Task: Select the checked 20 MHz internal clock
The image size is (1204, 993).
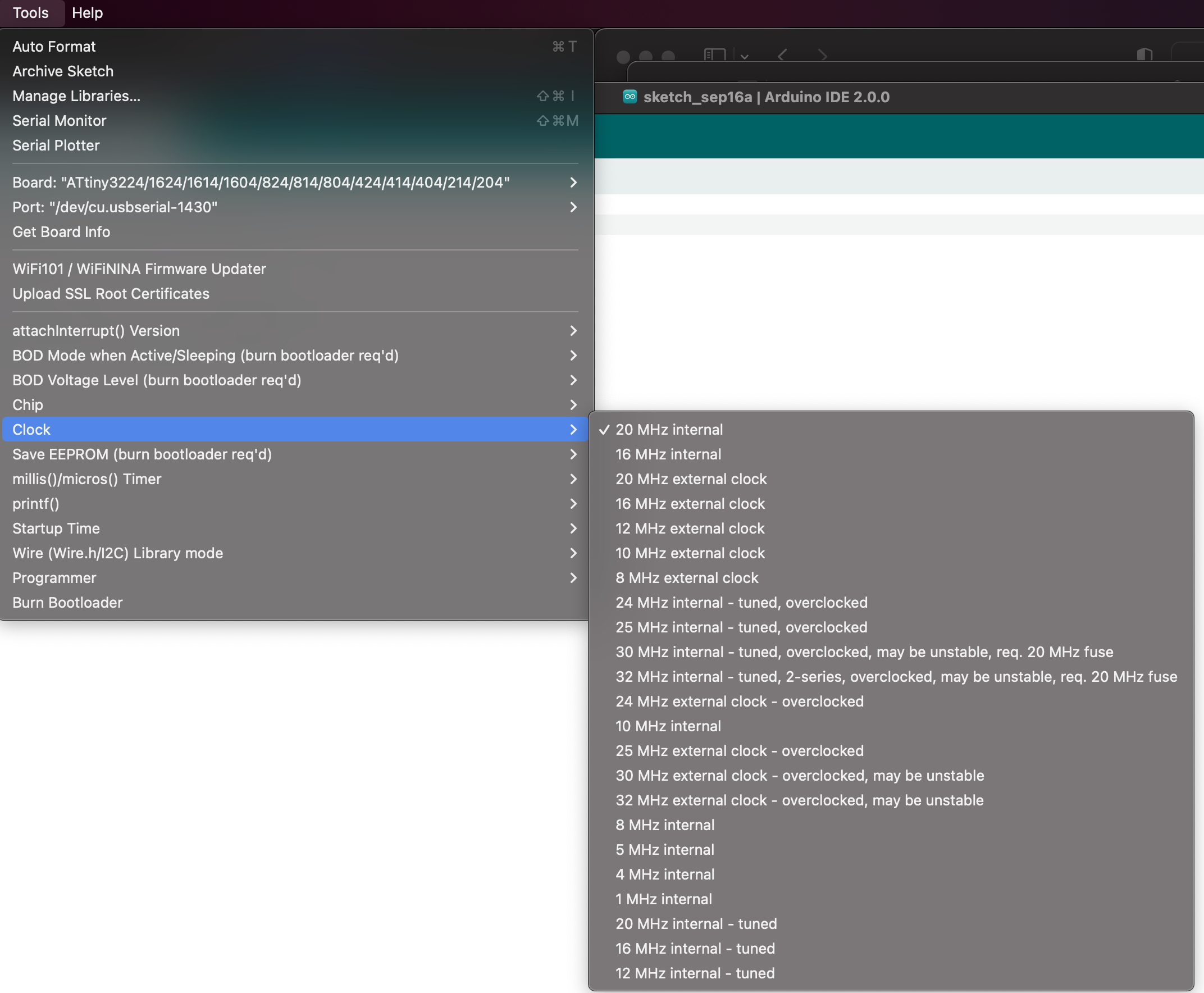Action: (x=891, y=429)
